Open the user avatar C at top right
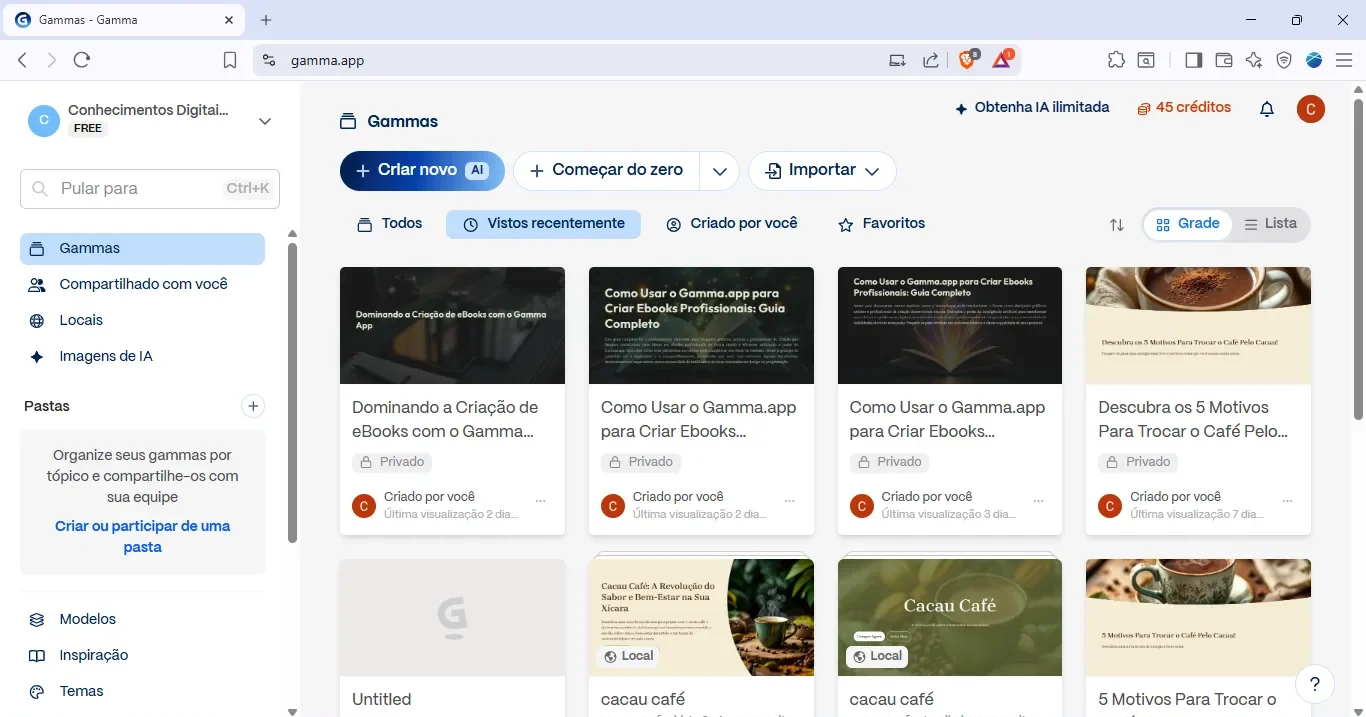1366x717 pixels. click(x=1311, y=109)
